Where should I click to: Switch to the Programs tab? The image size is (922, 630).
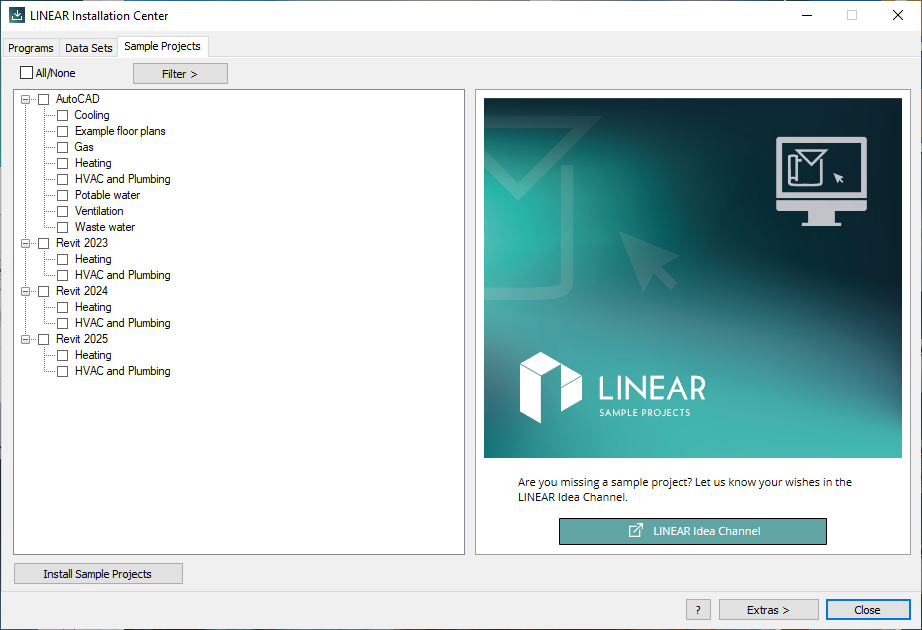(x=31, y=48)
